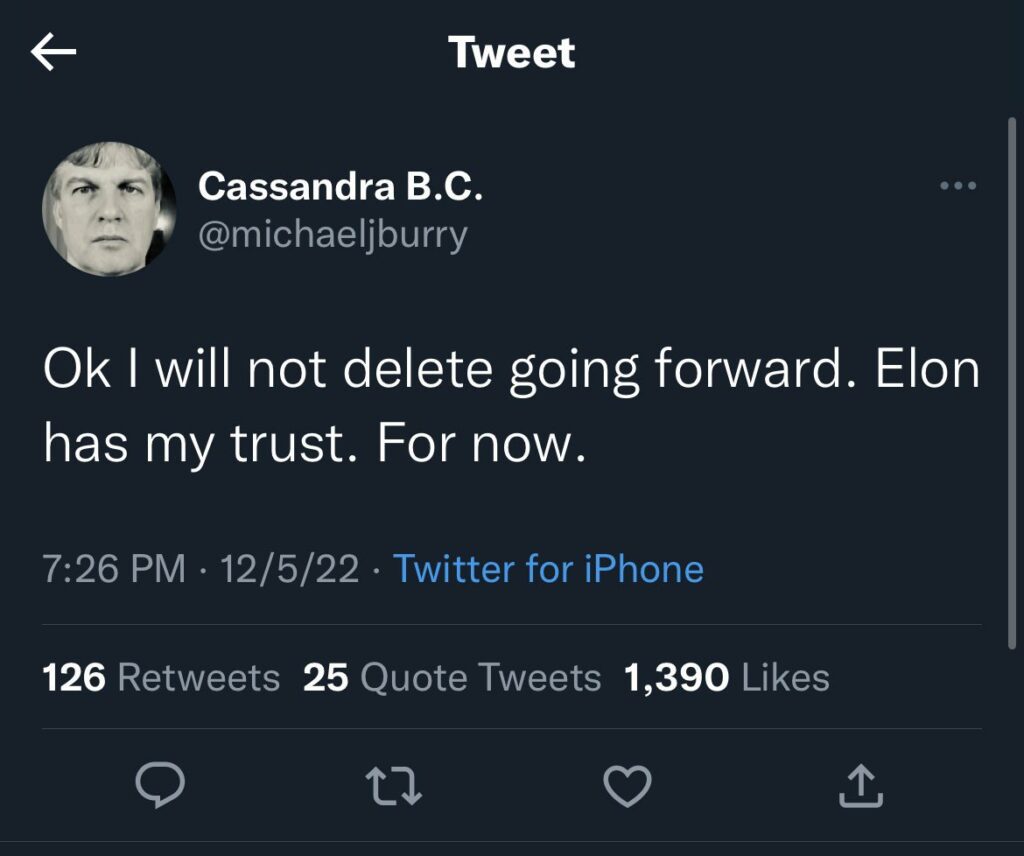
Task: Click the tweet text 'For now.'
Action: coord(479,443)
